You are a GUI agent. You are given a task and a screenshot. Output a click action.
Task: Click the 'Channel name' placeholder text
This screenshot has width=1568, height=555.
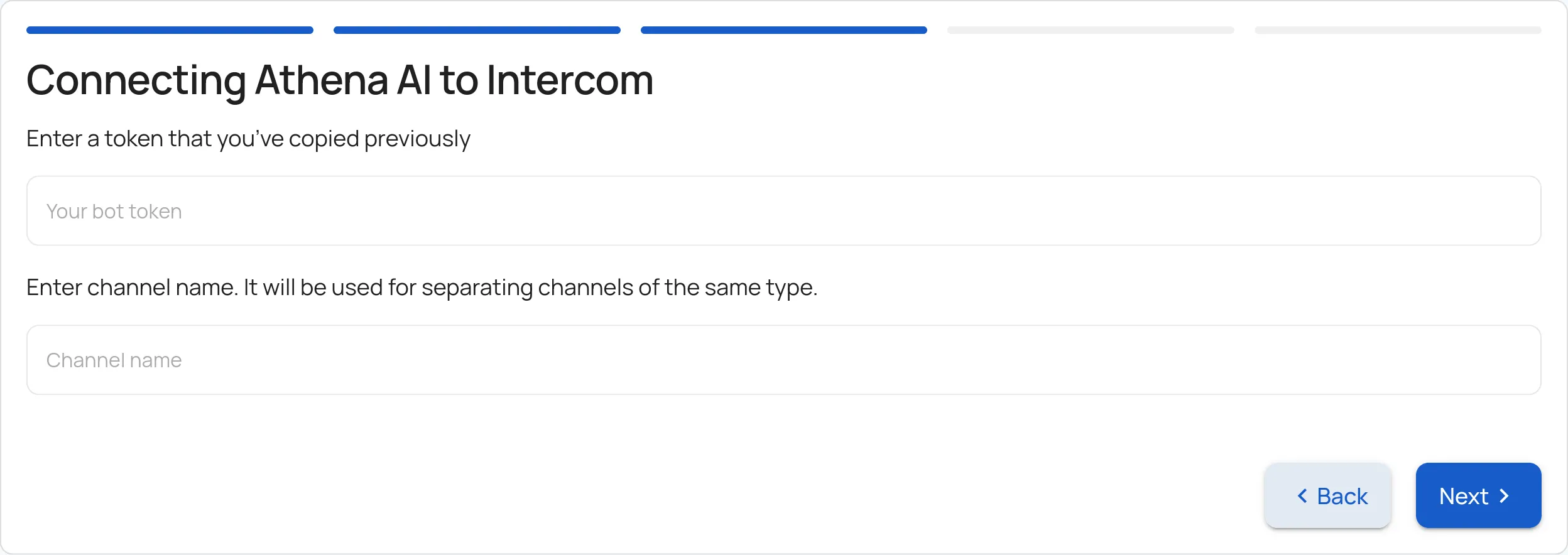114,360
